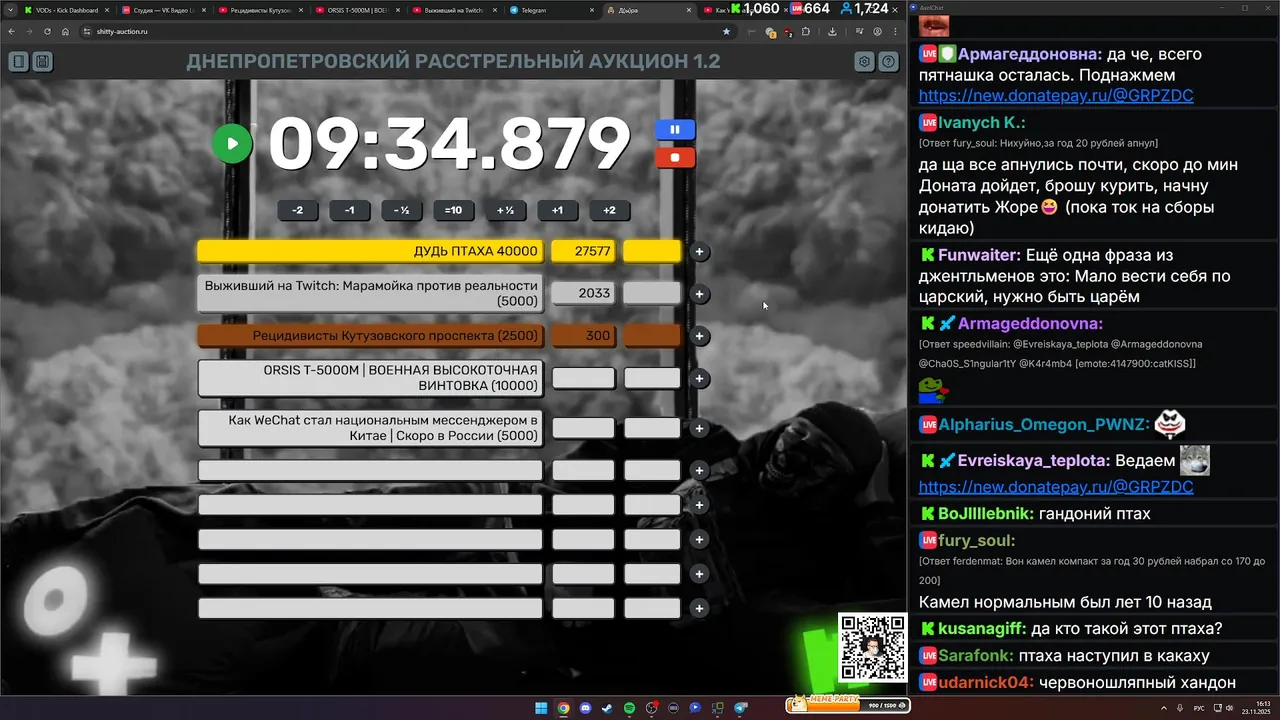
Task: Pause the timer with the blue button
Action: click(x=675, y=129)
